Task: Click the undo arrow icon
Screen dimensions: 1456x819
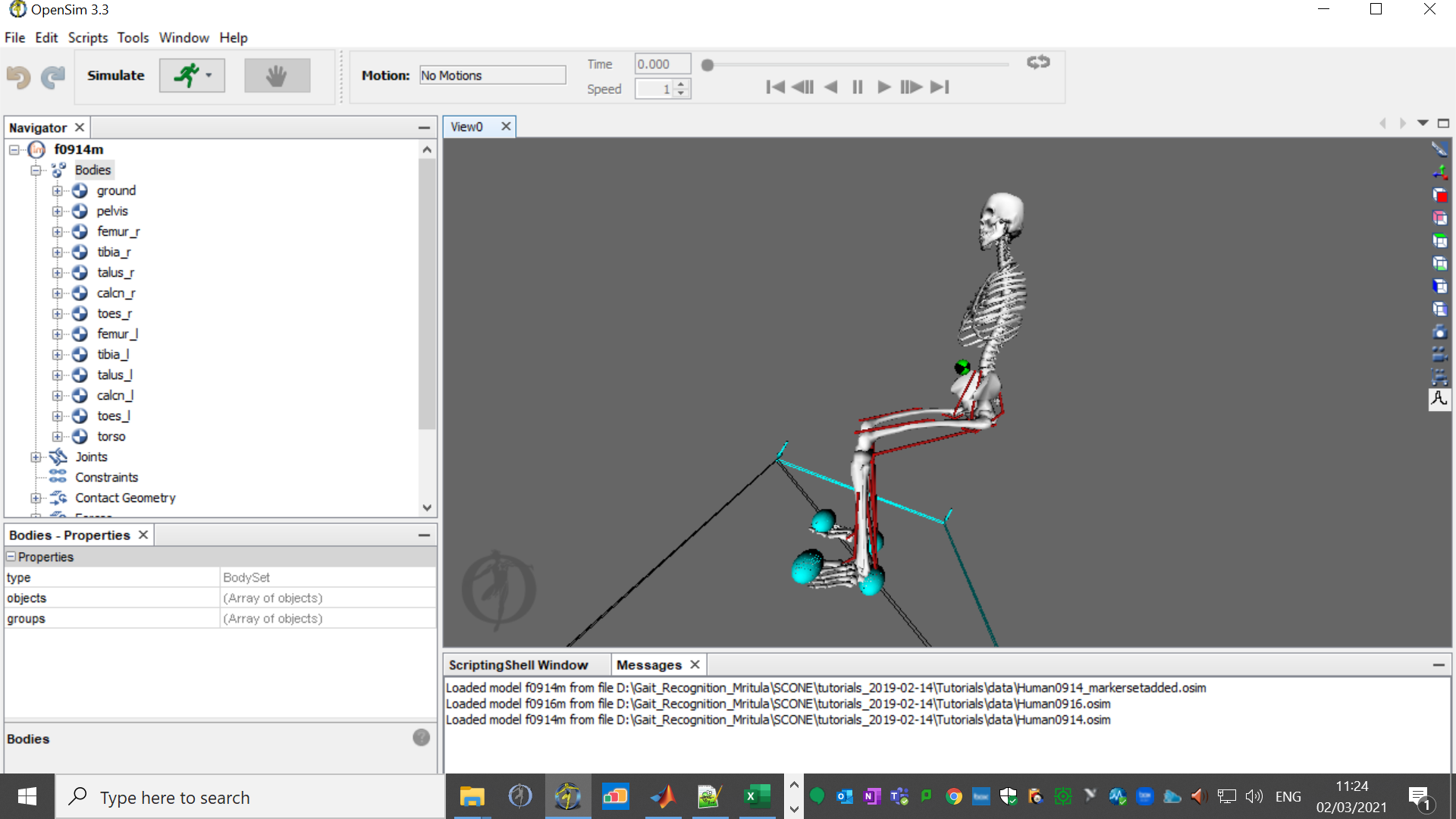Action: 19,76
